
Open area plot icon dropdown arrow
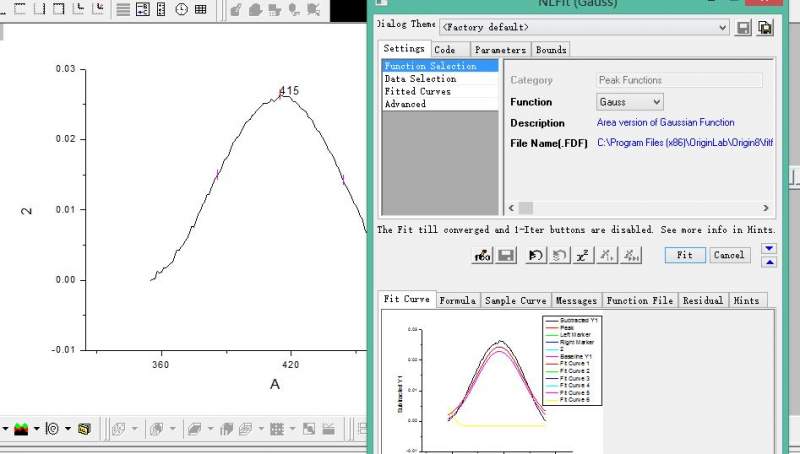[x=36, y=429]
